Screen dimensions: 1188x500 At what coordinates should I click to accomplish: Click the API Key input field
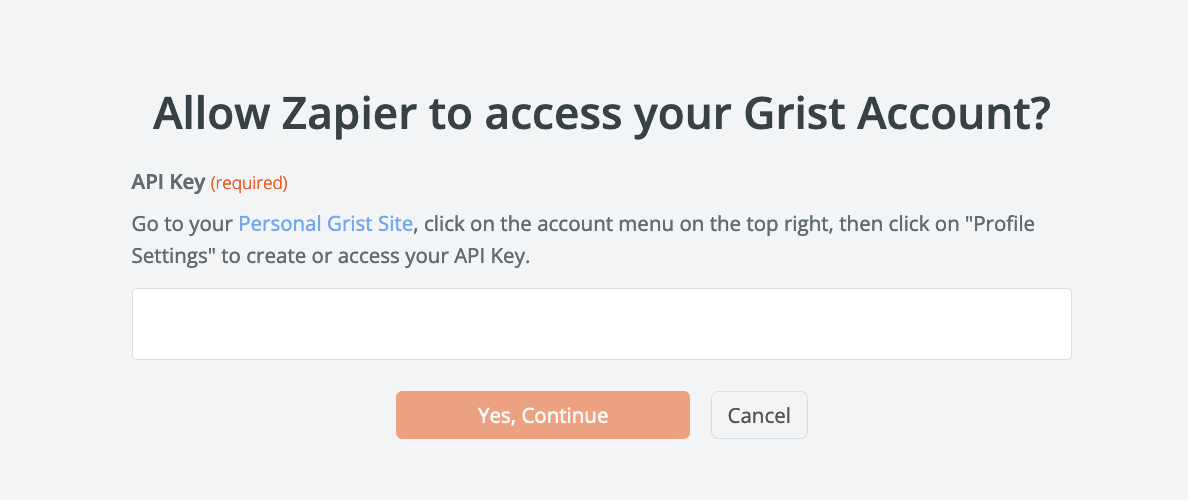(x=601, y=324)
